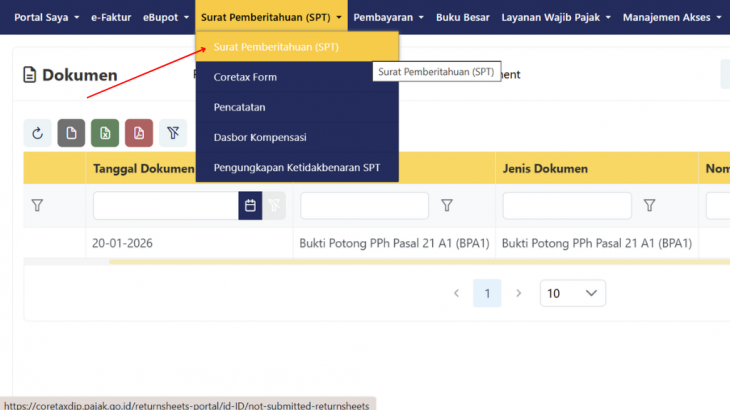Open the rows-per-page dropdown showing 10
730x410 pixels.
[572, 293]
